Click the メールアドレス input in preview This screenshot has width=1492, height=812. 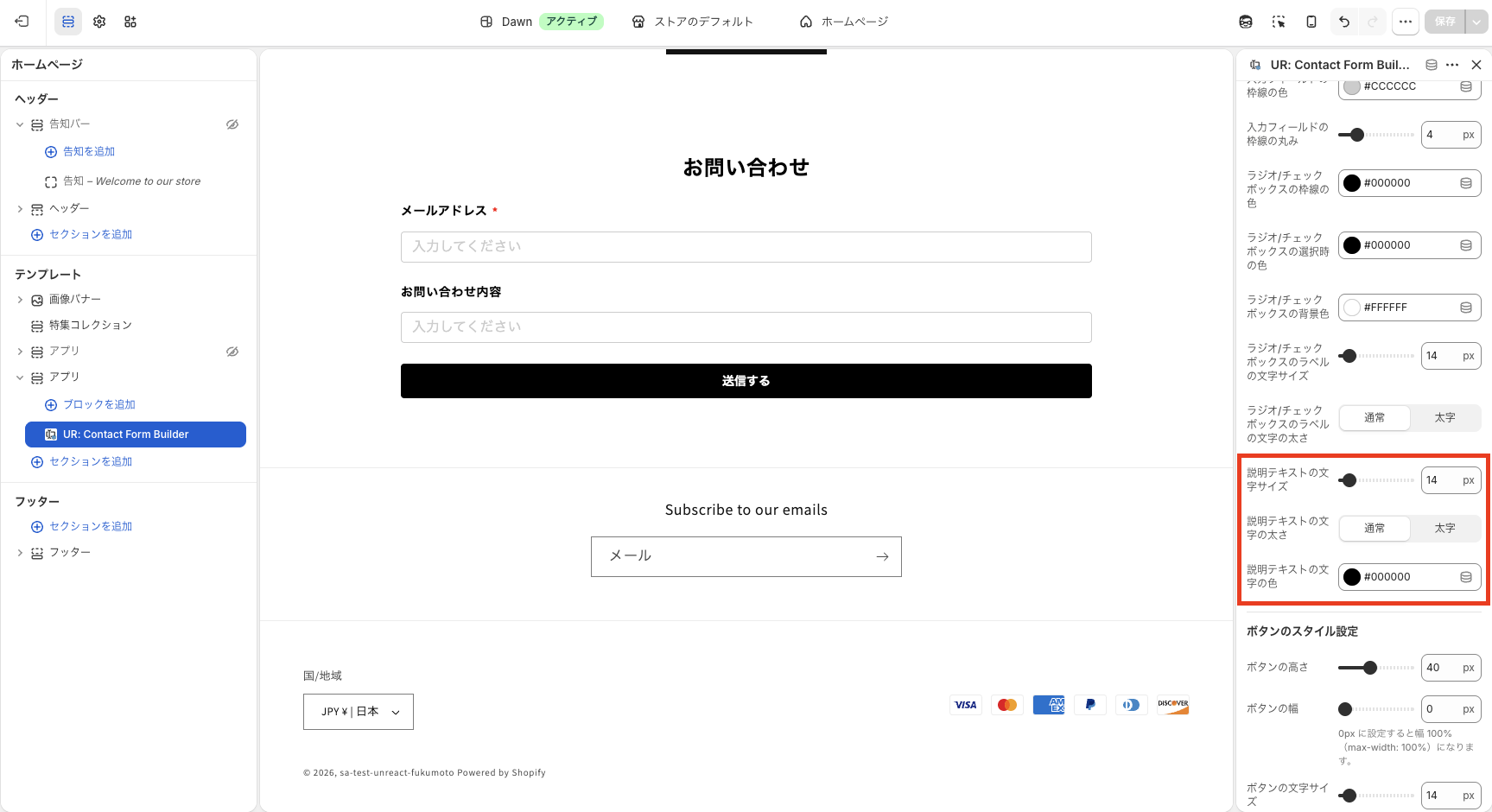746,247
